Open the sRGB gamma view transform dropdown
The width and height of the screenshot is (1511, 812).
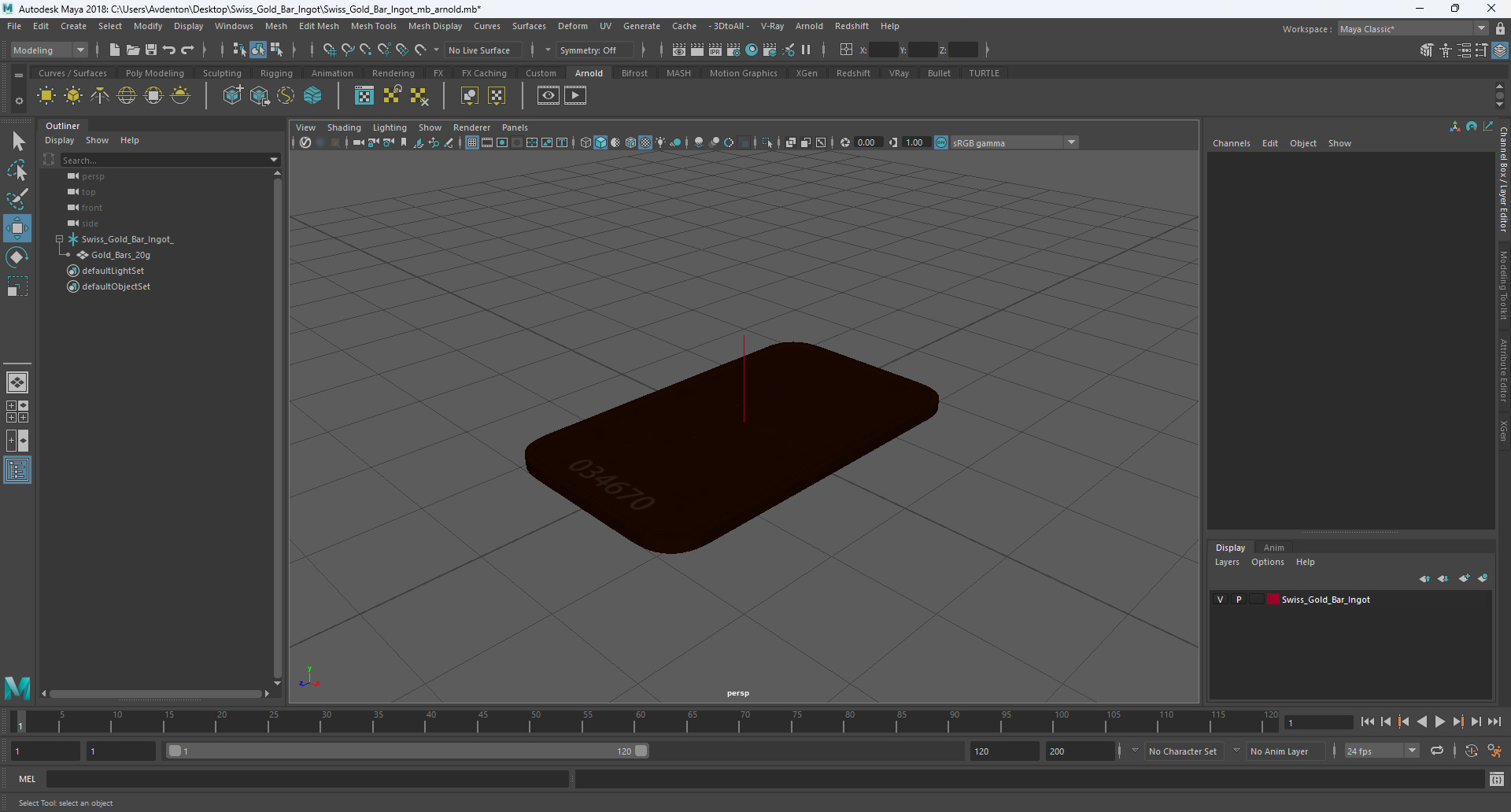click(1014, 142)
